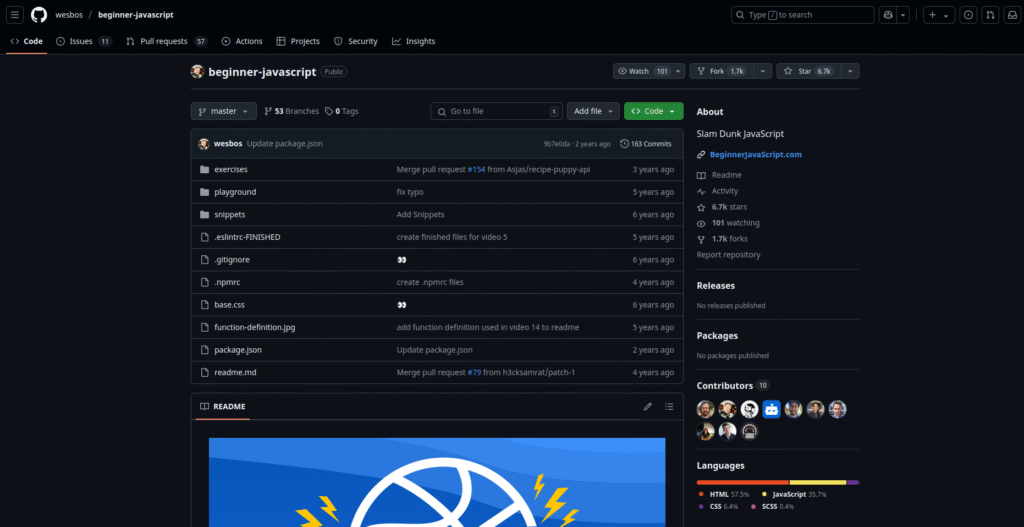Click wesbos avatar in latest commit row
The height and width of the screenshot is (527, 1024).
click(x=204, y=144)
